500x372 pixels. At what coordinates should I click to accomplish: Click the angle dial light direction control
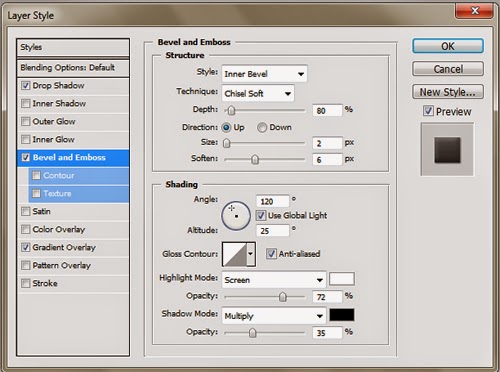click(236, 216)
